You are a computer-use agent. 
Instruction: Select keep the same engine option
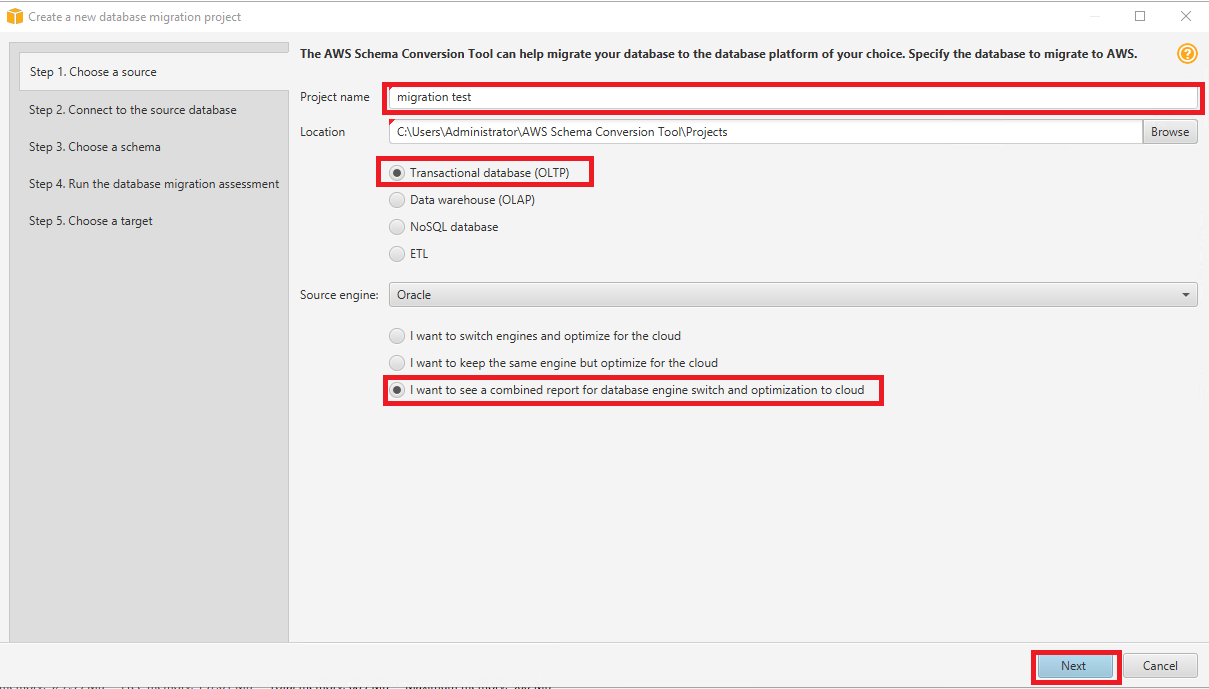pyautogui.click(x=397, y=363)
